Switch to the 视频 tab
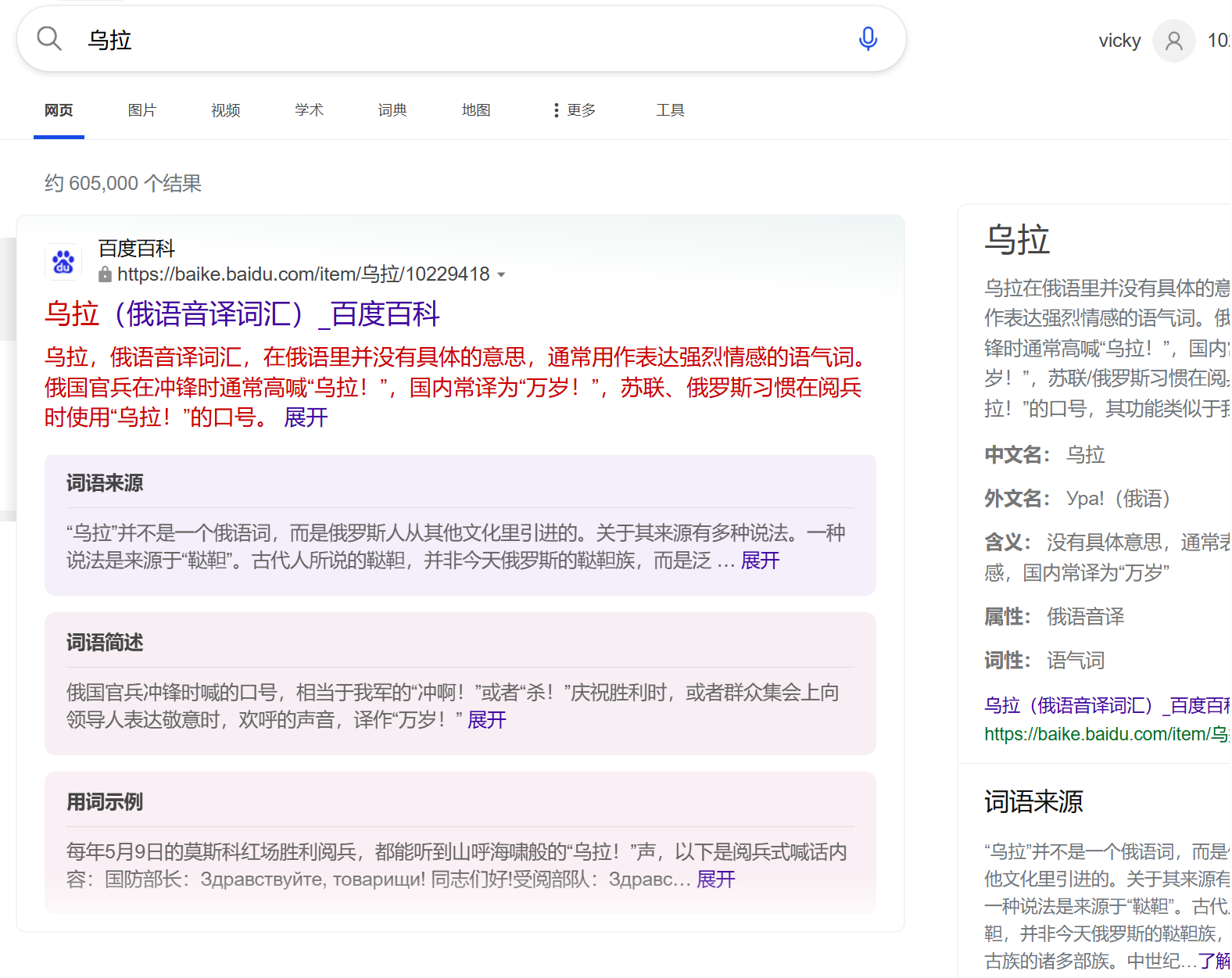The image size is (1232, 978). coord(226,110)
